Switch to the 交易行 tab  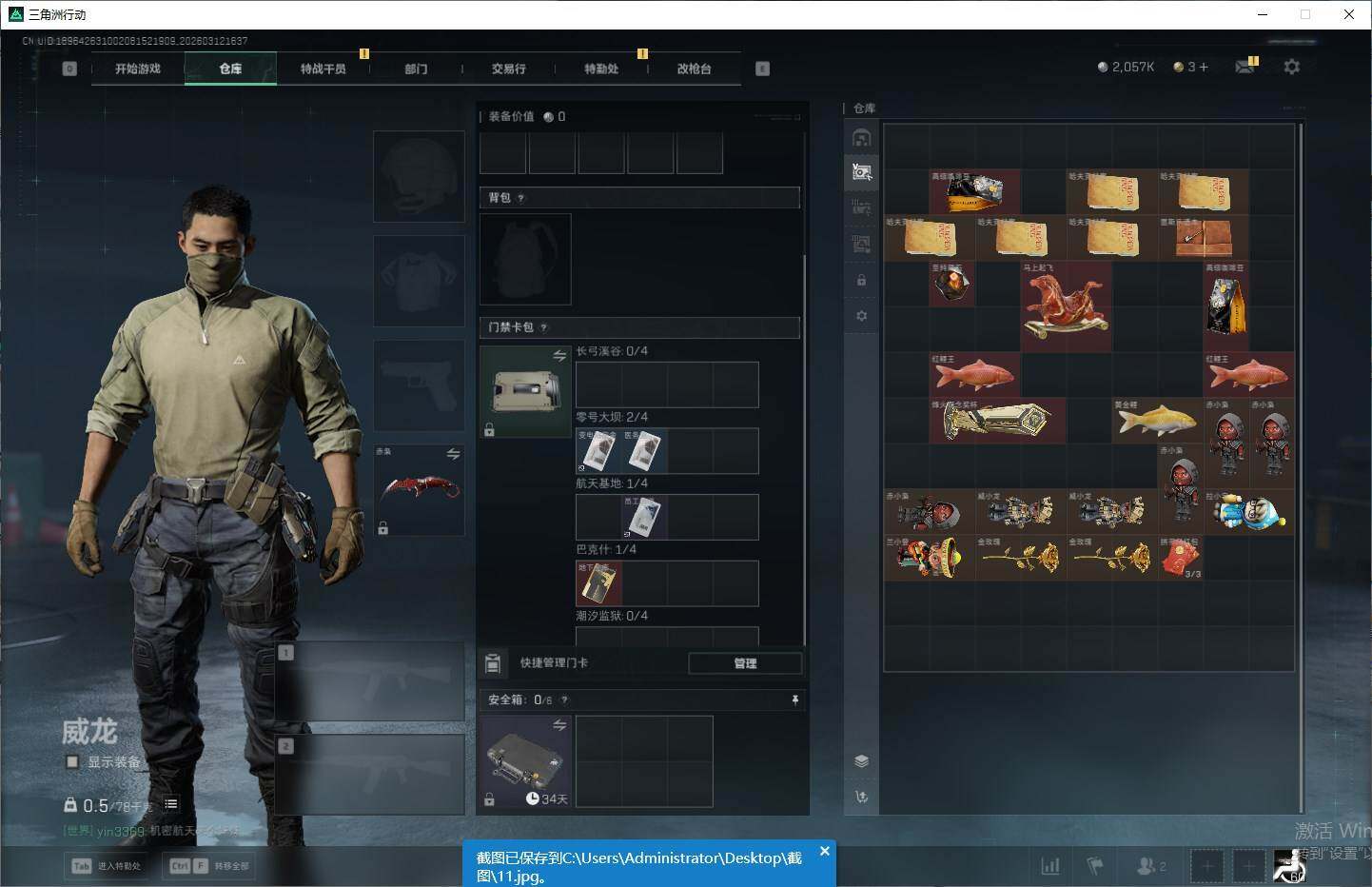(x=509, y=69)
